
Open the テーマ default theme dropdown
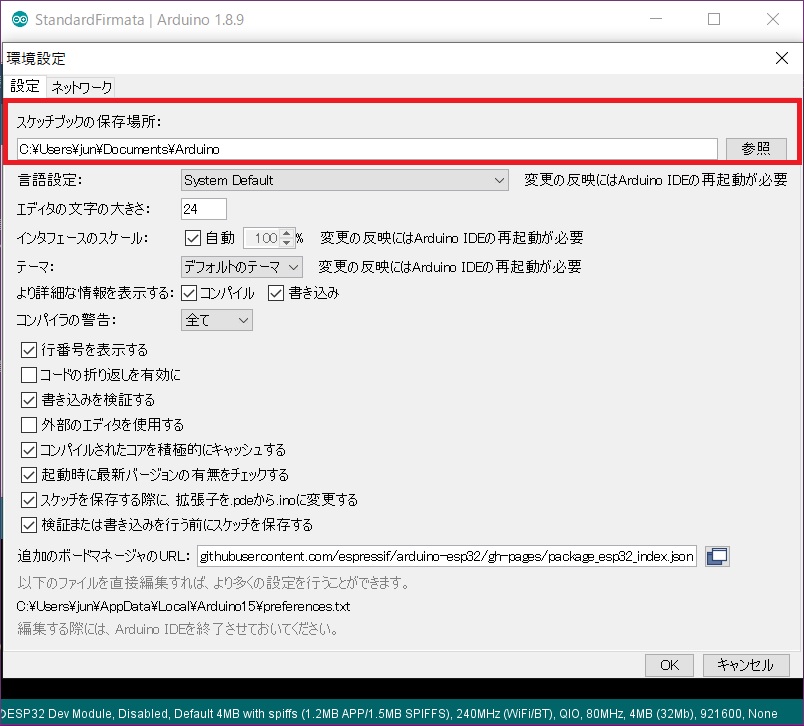(x=242, y=267)
